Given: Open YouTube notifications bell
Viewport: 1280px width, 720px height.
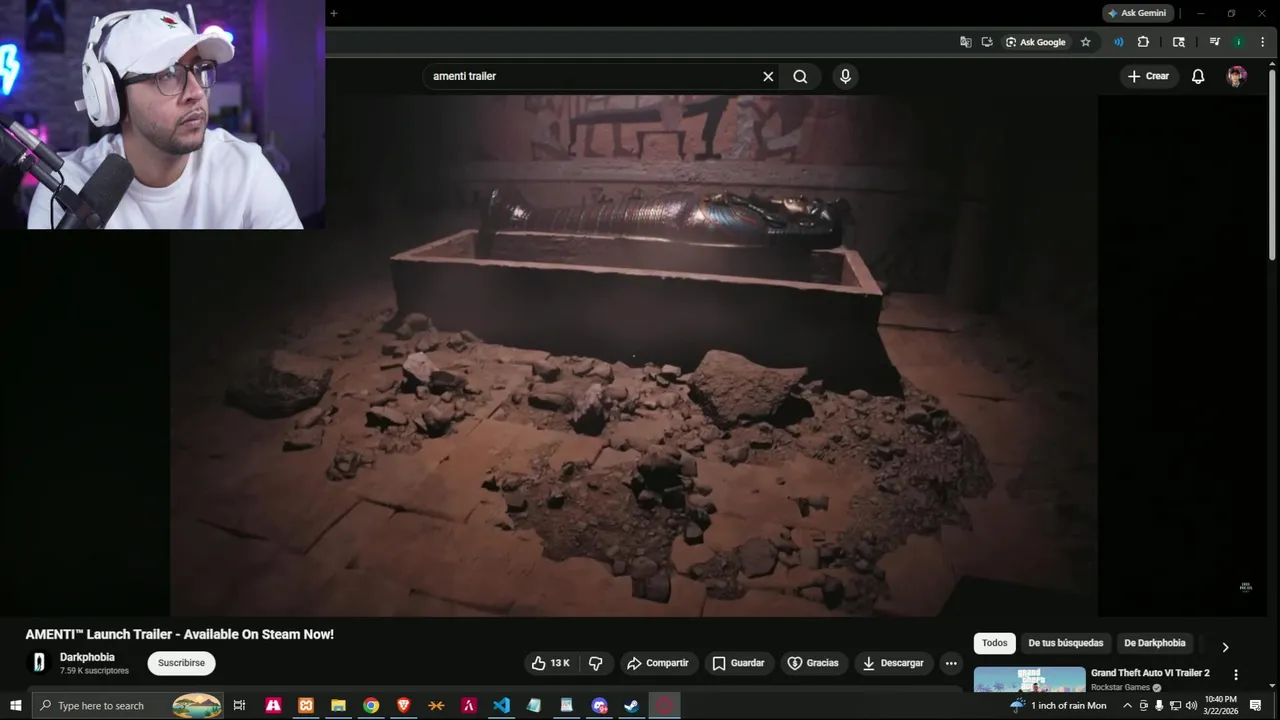Looking at the screenshot, I should (1198, 76).
